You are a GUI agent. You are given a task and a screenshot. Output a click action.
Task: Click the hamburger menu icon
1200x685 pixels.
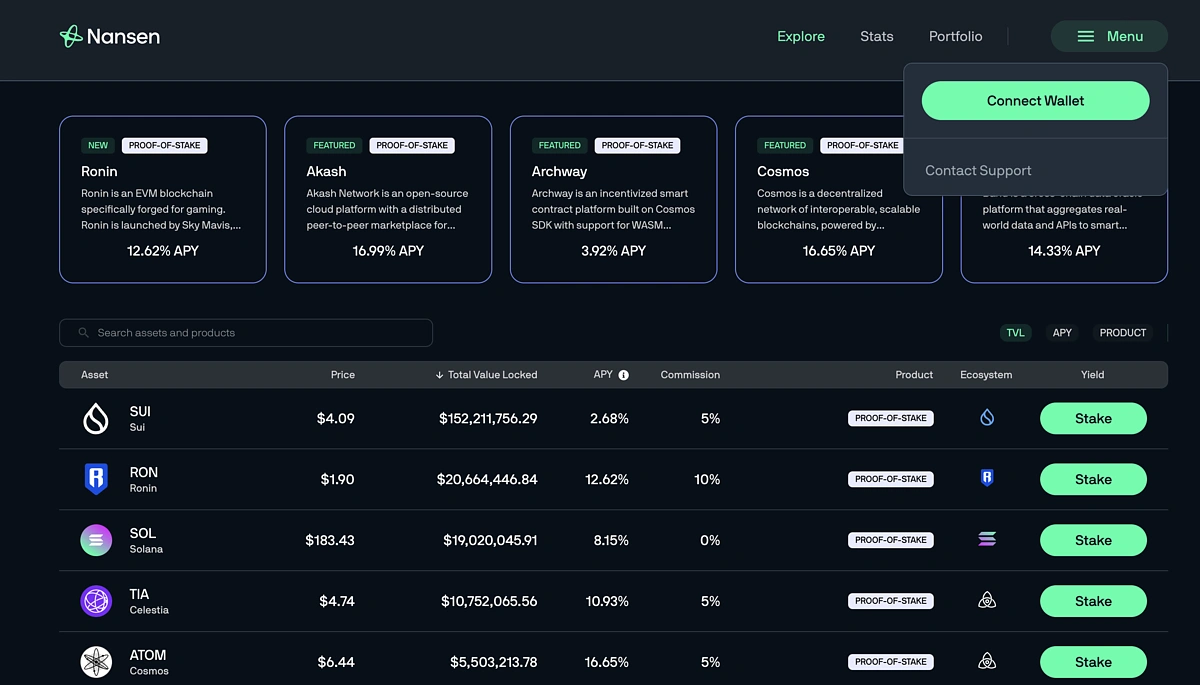tap(1085, 36)
